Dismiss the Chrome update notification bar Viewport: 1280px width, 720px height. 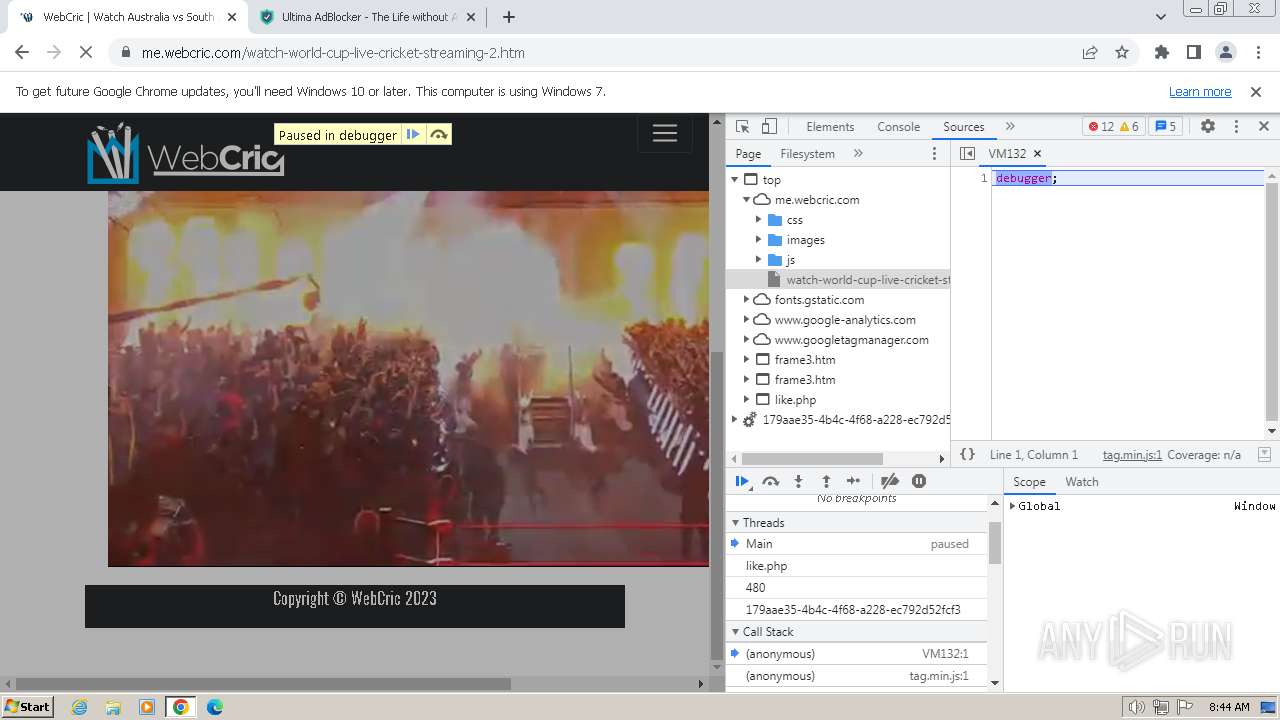click(x=1256, y=92)
